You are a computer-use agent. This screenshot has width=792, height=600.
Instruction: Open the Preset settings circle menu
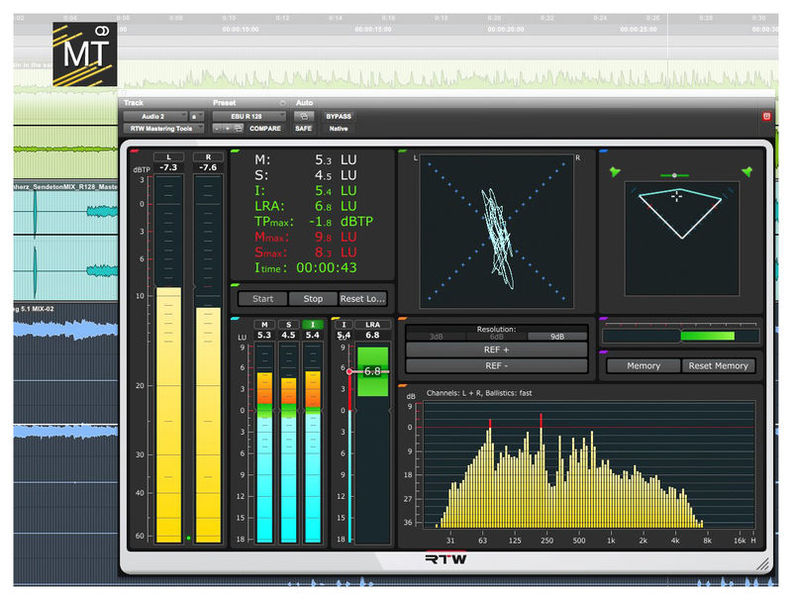(283, 103)
